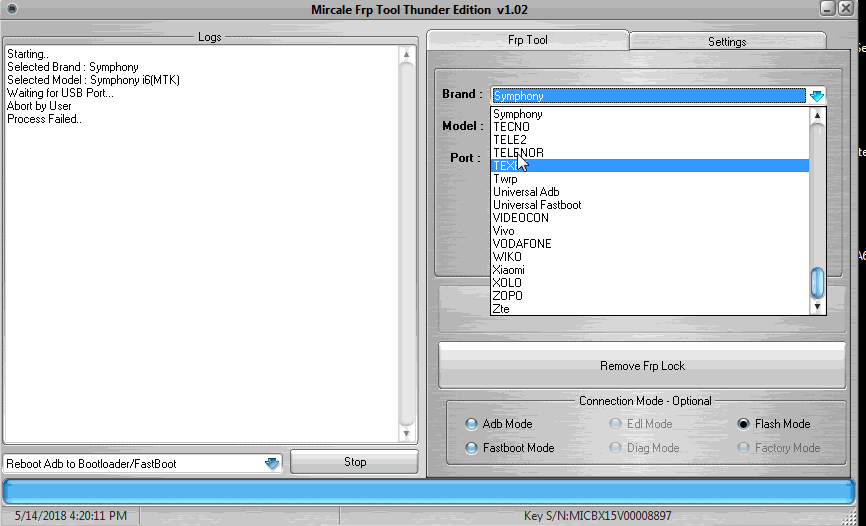Click the 'Abort by User' log line
The width and height of the screenshot is (866, 526).
39,106
